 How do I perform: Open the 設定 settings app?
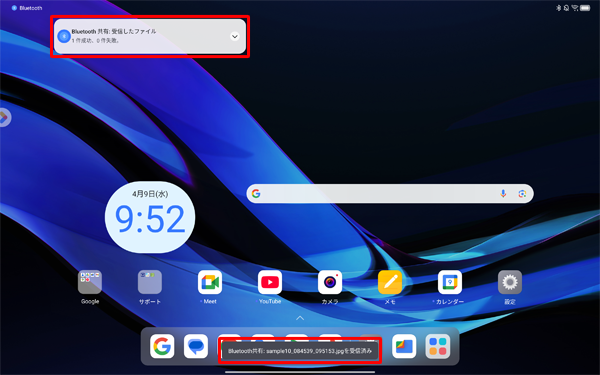coord(510,282)
